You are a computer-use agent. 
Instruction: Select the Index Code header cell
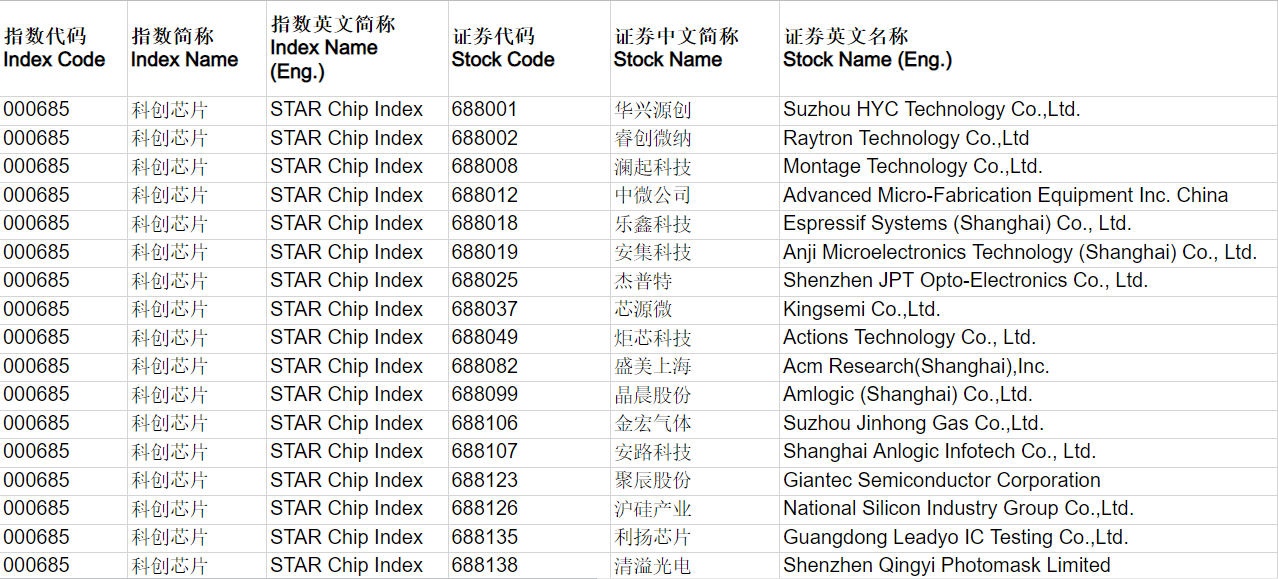pos(64,48)
